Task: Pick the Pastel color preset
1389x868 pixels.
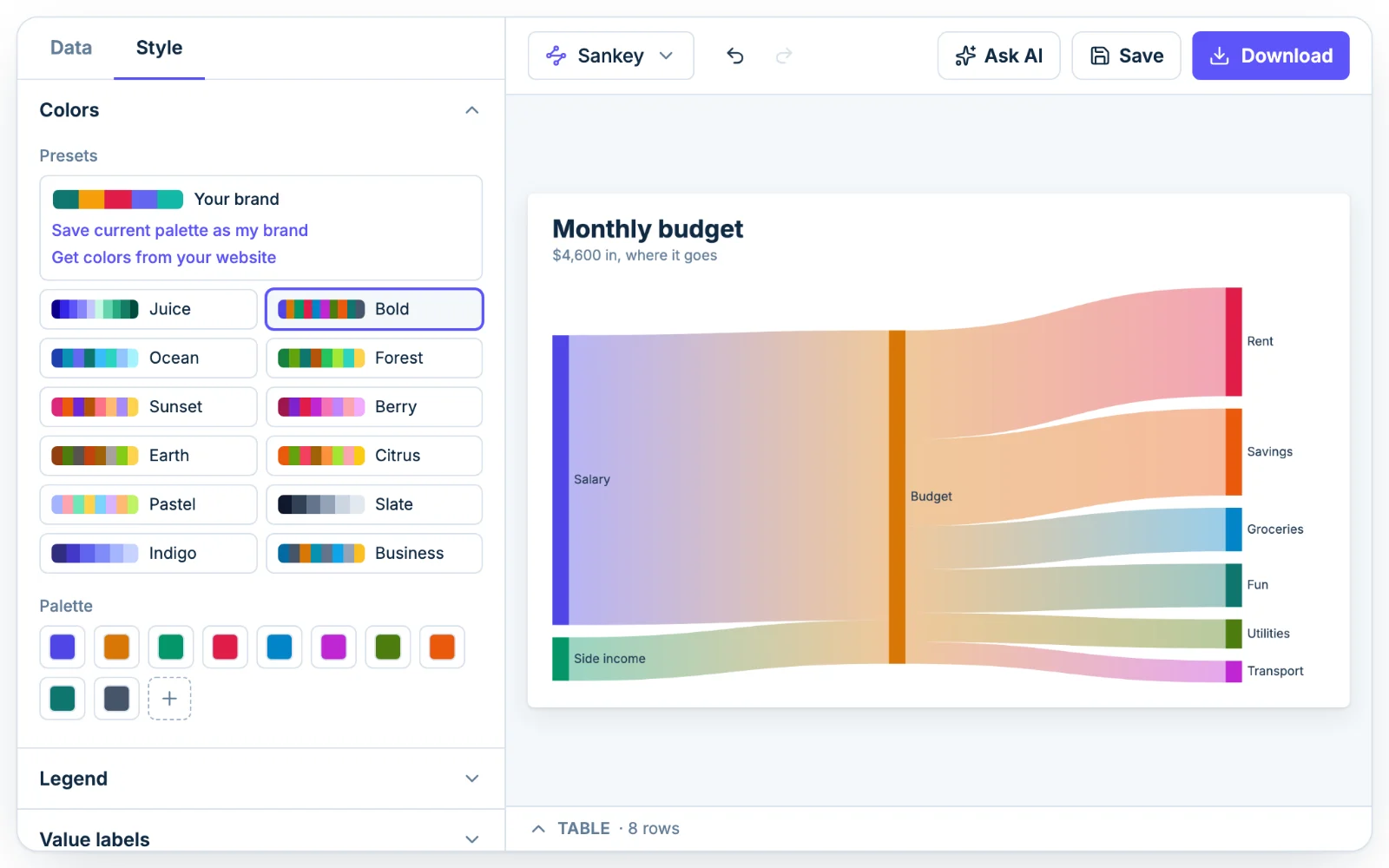Action: [148, 504]
